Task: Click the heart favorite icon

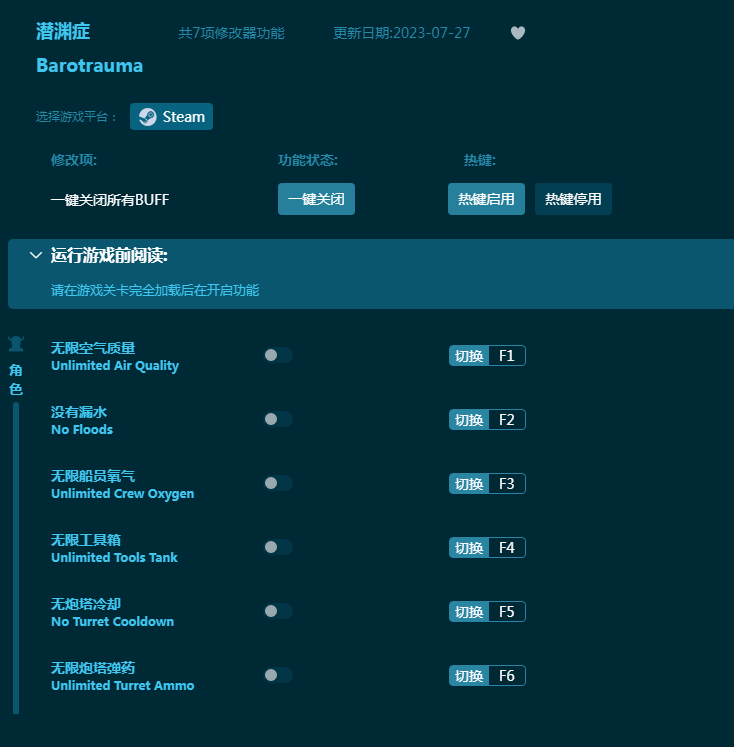Action: [518, 33]
